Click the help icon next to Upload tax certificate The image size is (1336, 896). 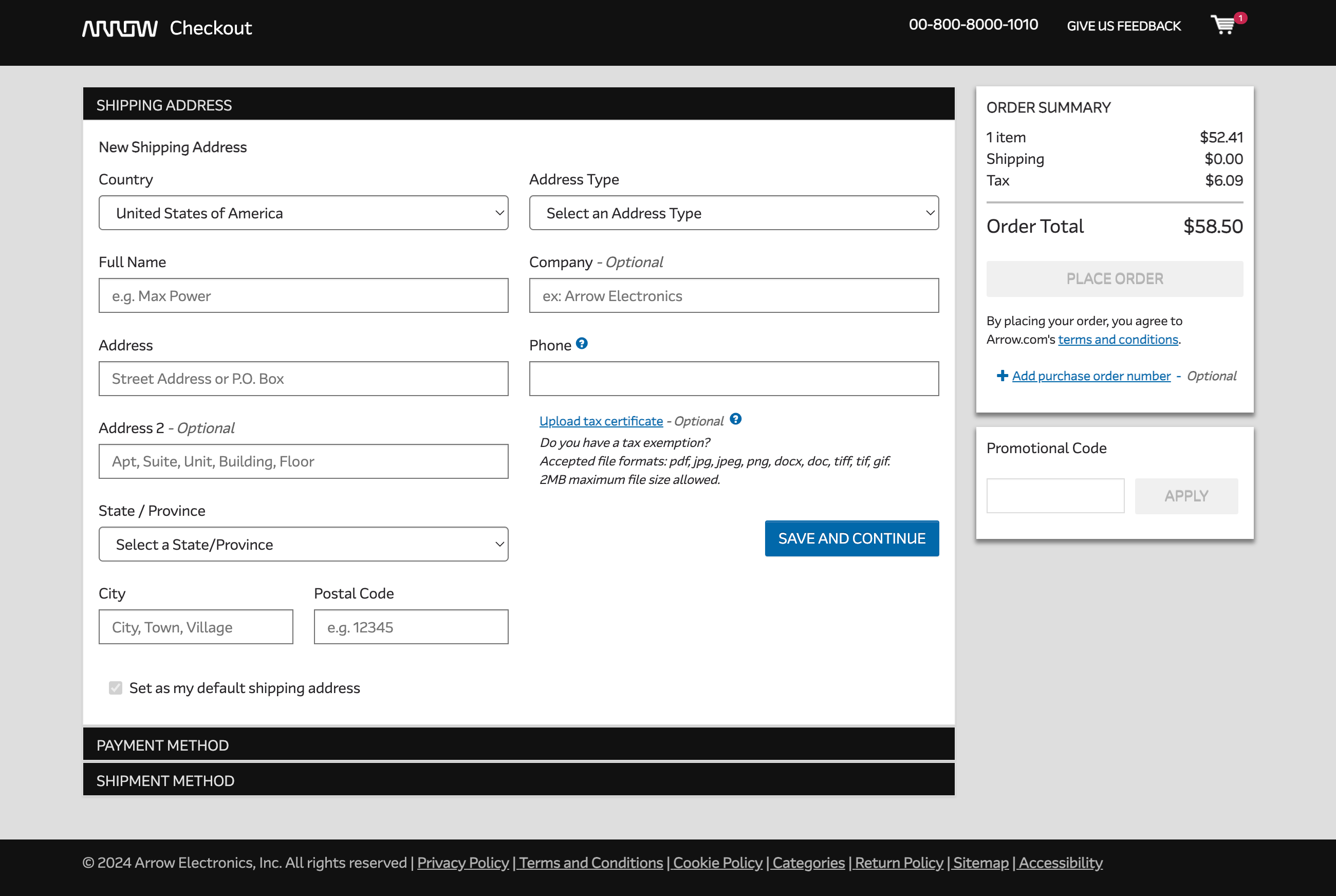[736, 419]
